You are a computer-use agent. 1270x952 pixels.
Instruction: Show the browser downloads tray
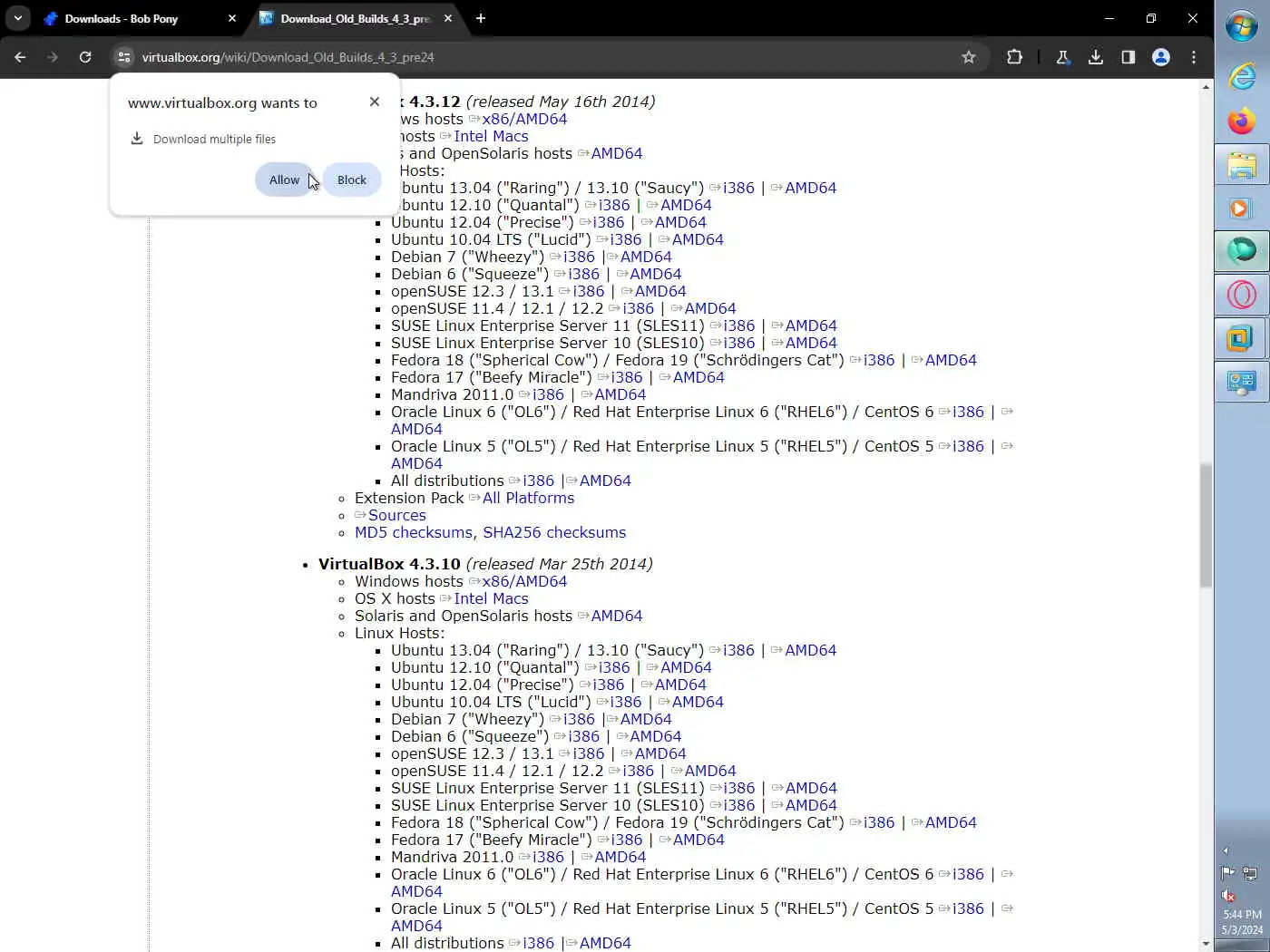[x=1096, y=57]
